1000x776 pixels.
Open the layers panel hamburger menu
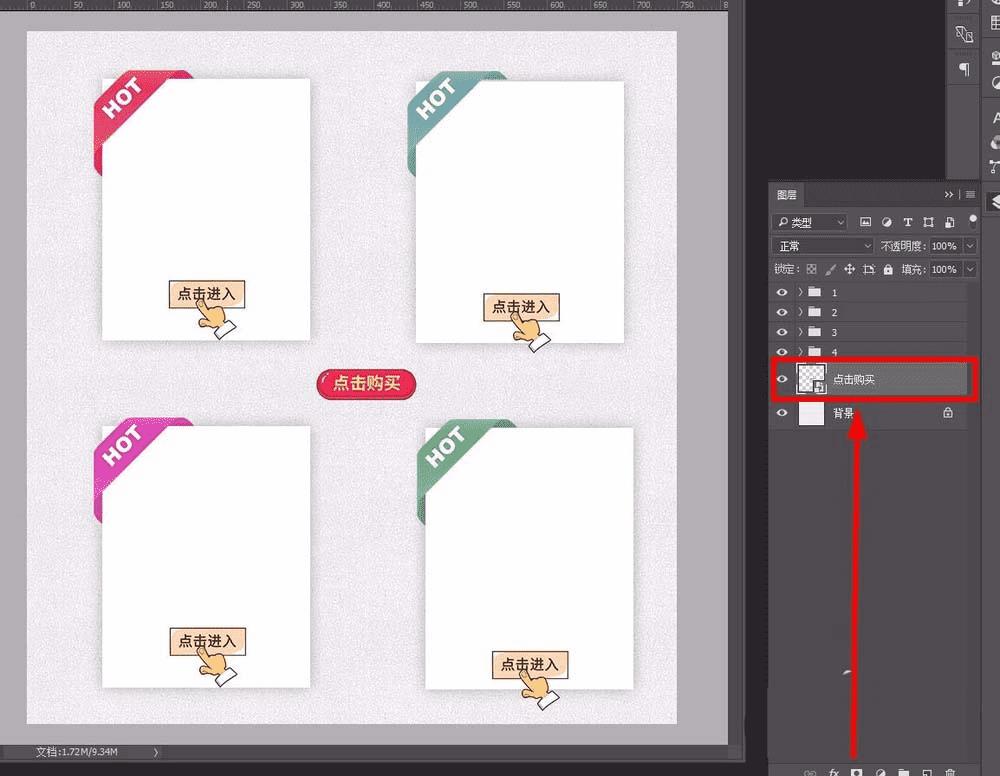(x=971, y=194)
